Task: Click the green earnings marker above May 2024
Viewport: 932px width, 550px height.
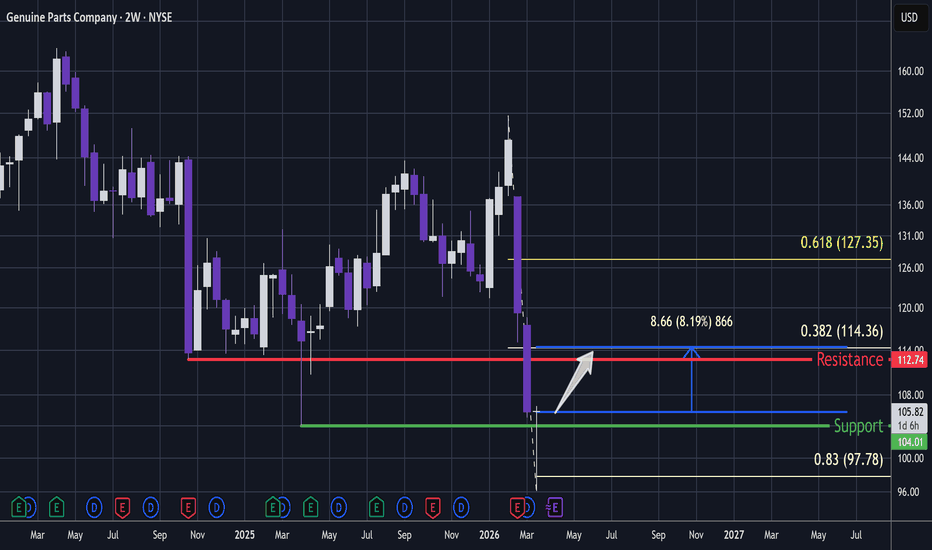Action: tap(56, 507)
